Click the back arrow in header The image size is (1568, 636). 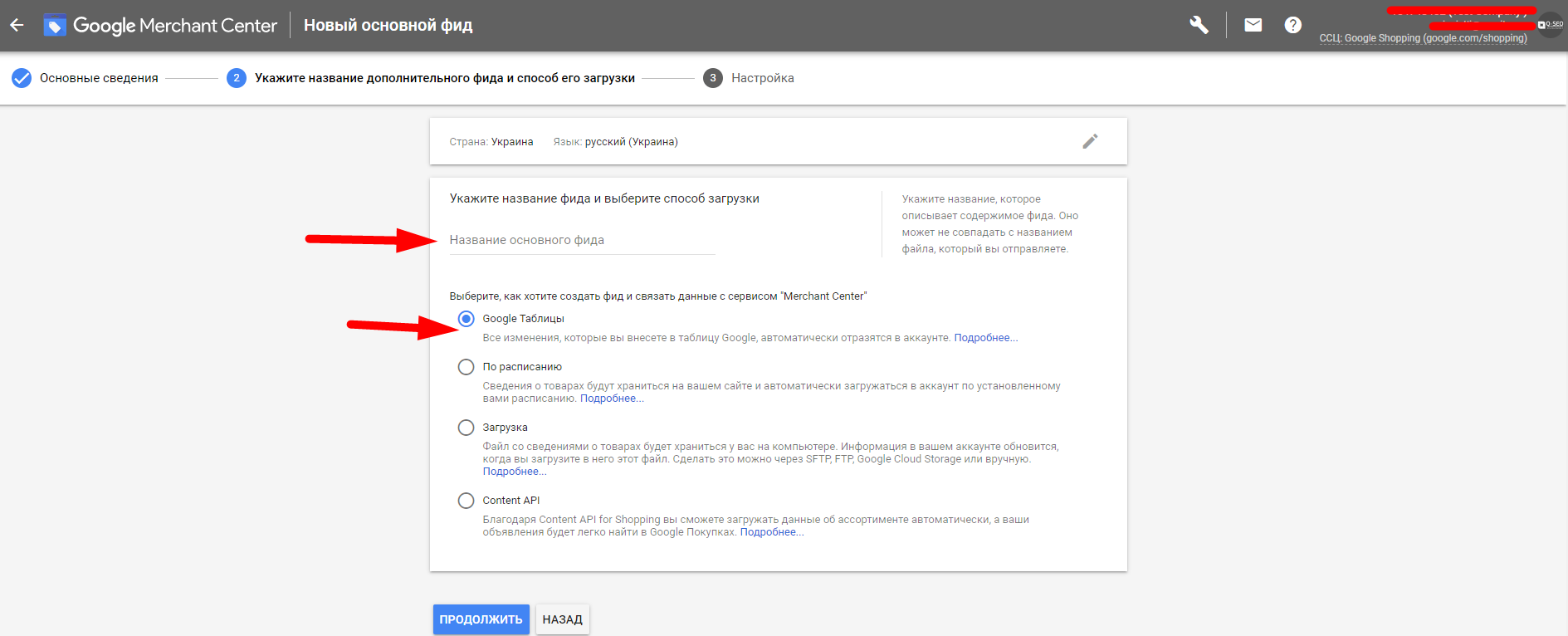[17, 25]
